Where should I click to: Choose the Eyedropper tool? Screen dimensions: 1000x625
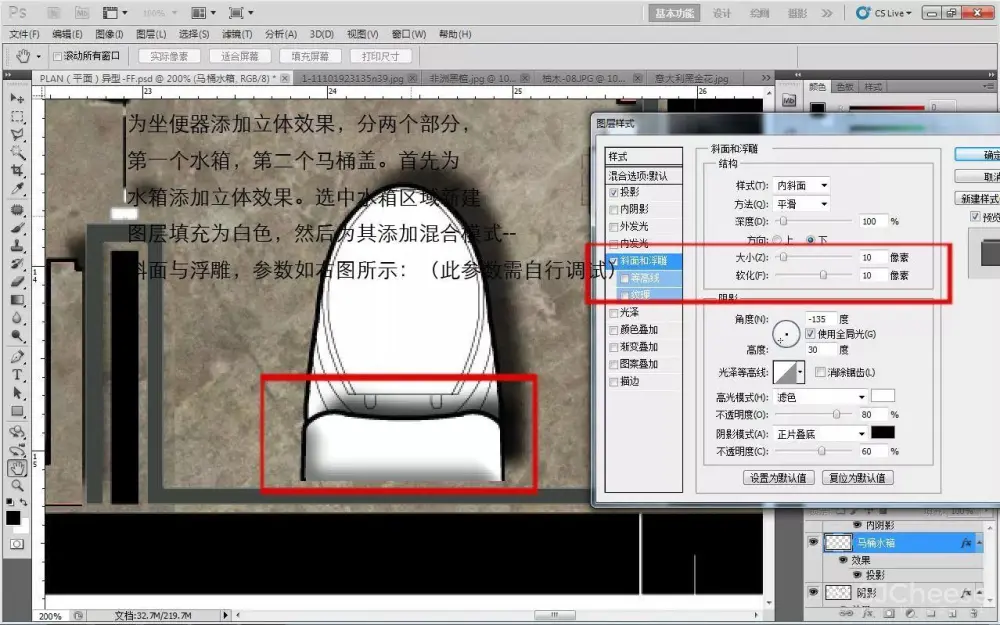pos(17,189)
